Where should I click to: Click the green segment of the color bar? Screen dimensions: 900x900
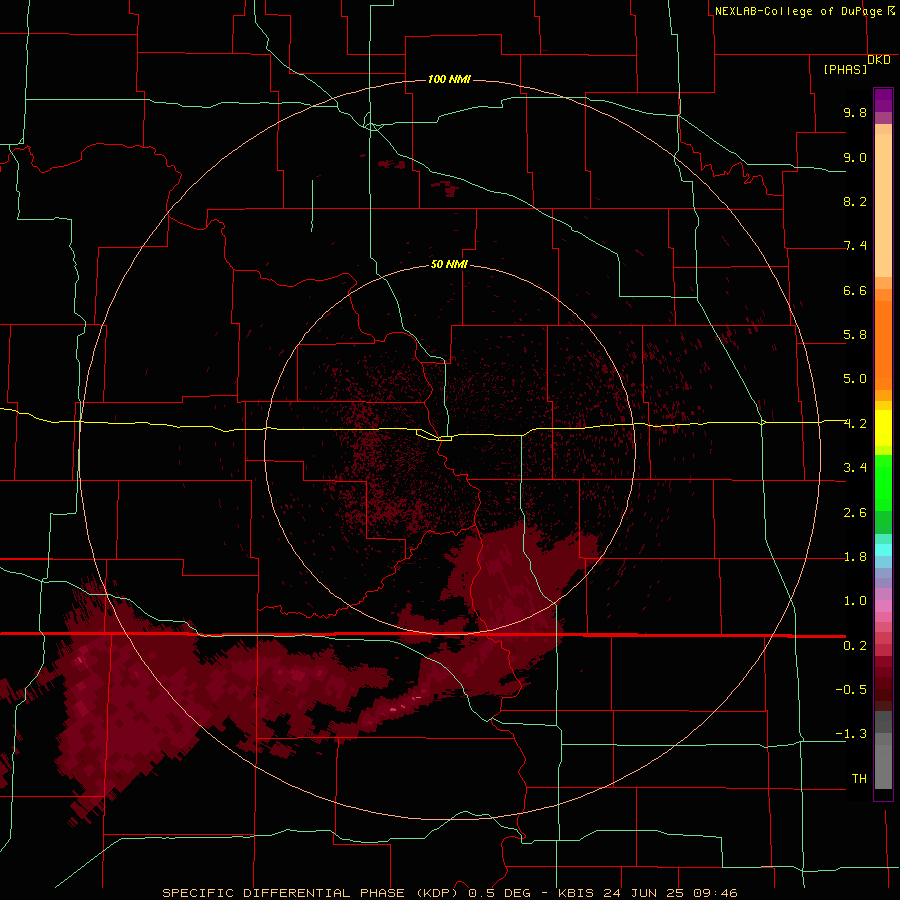click(883, 482)
